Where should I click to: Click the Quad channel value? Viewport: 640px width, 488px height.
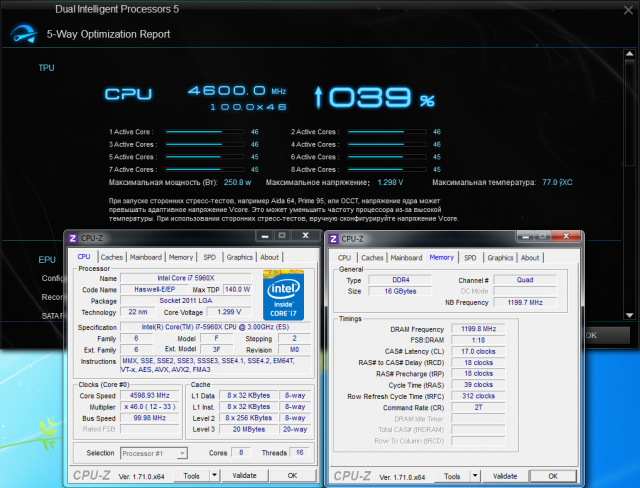tap(525, 280)
